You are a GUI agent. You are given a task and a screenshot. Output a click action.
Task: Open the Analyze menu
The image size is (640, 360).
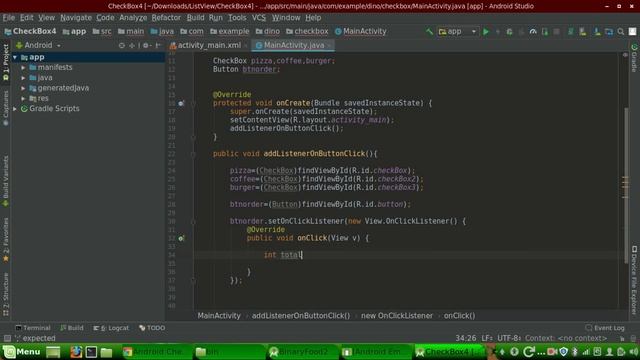(x=133, y=18)
